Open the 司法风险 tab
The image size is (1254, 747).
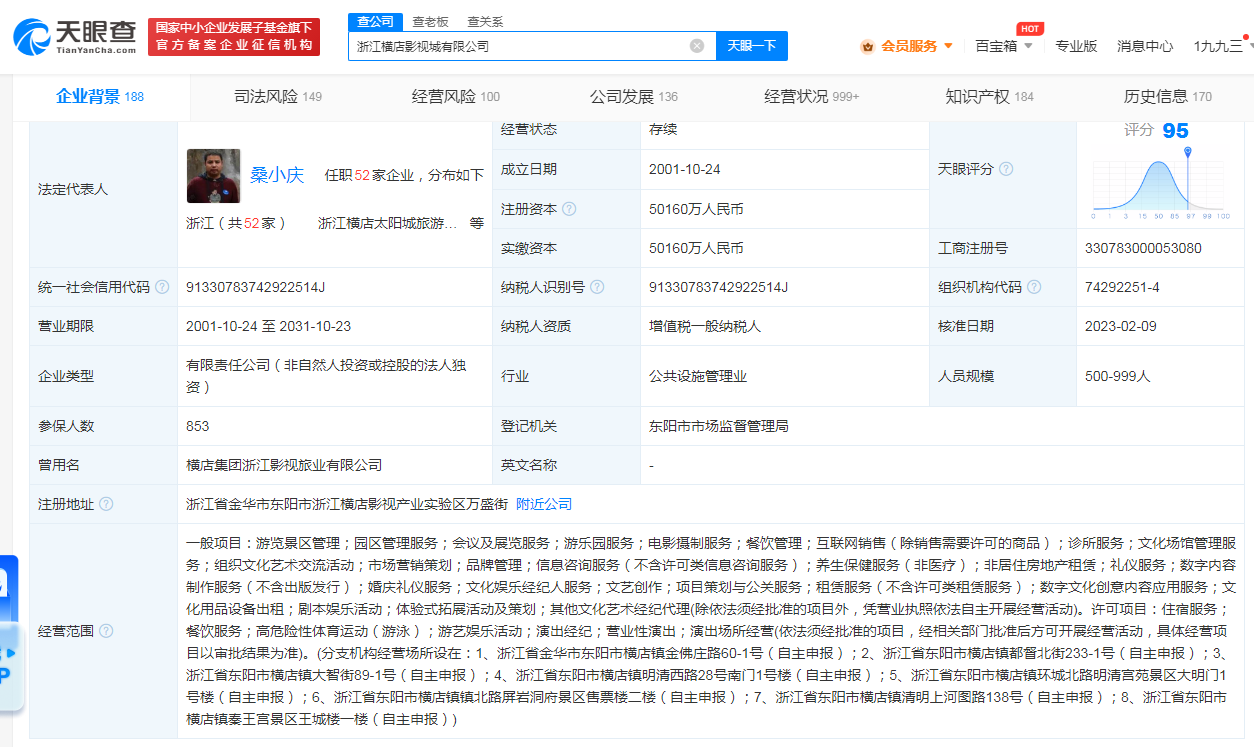coord(278,97)
